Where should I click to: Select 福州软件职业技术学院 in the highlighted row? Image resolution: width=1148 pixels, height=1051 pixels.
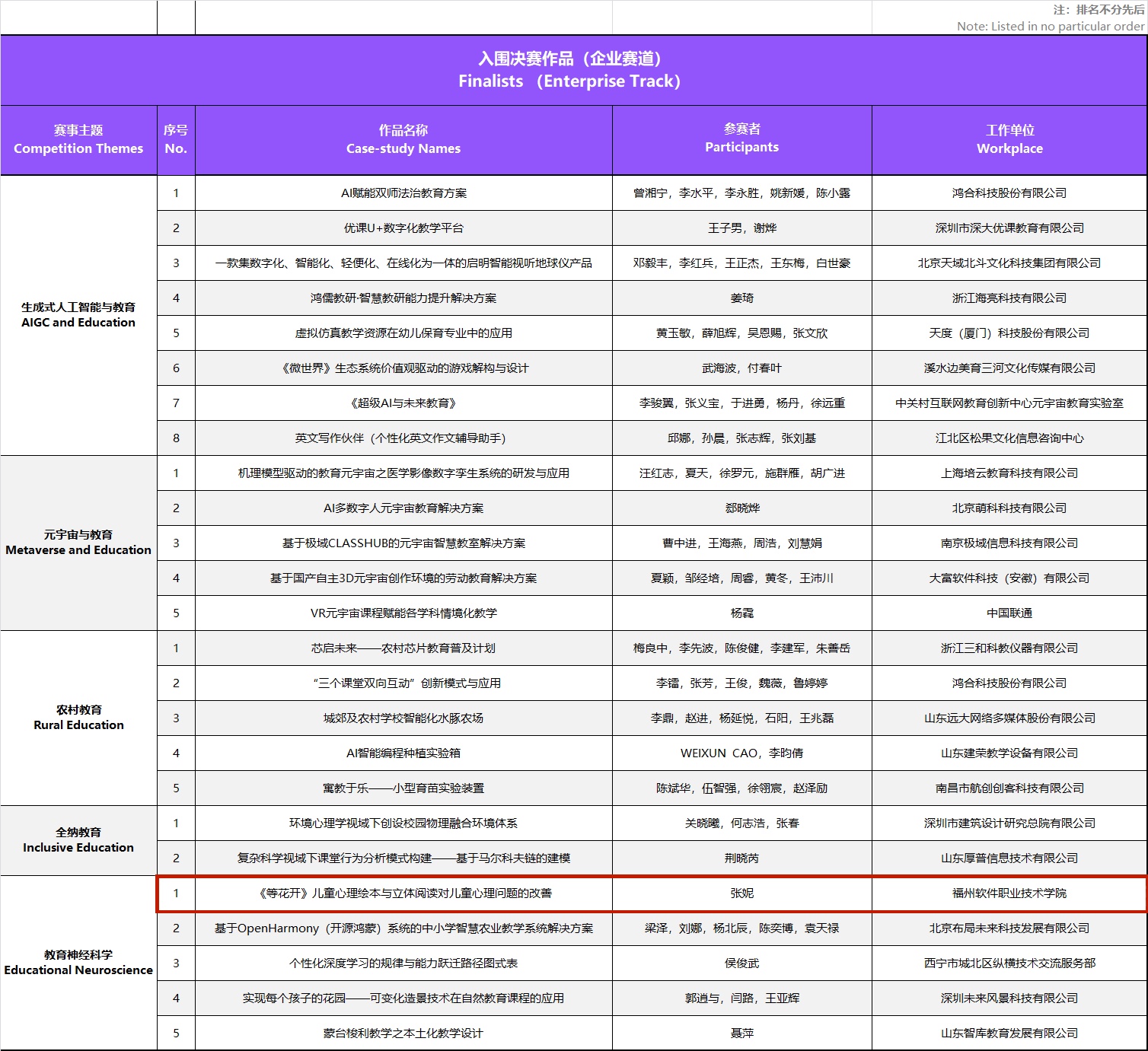(1009, 893)
